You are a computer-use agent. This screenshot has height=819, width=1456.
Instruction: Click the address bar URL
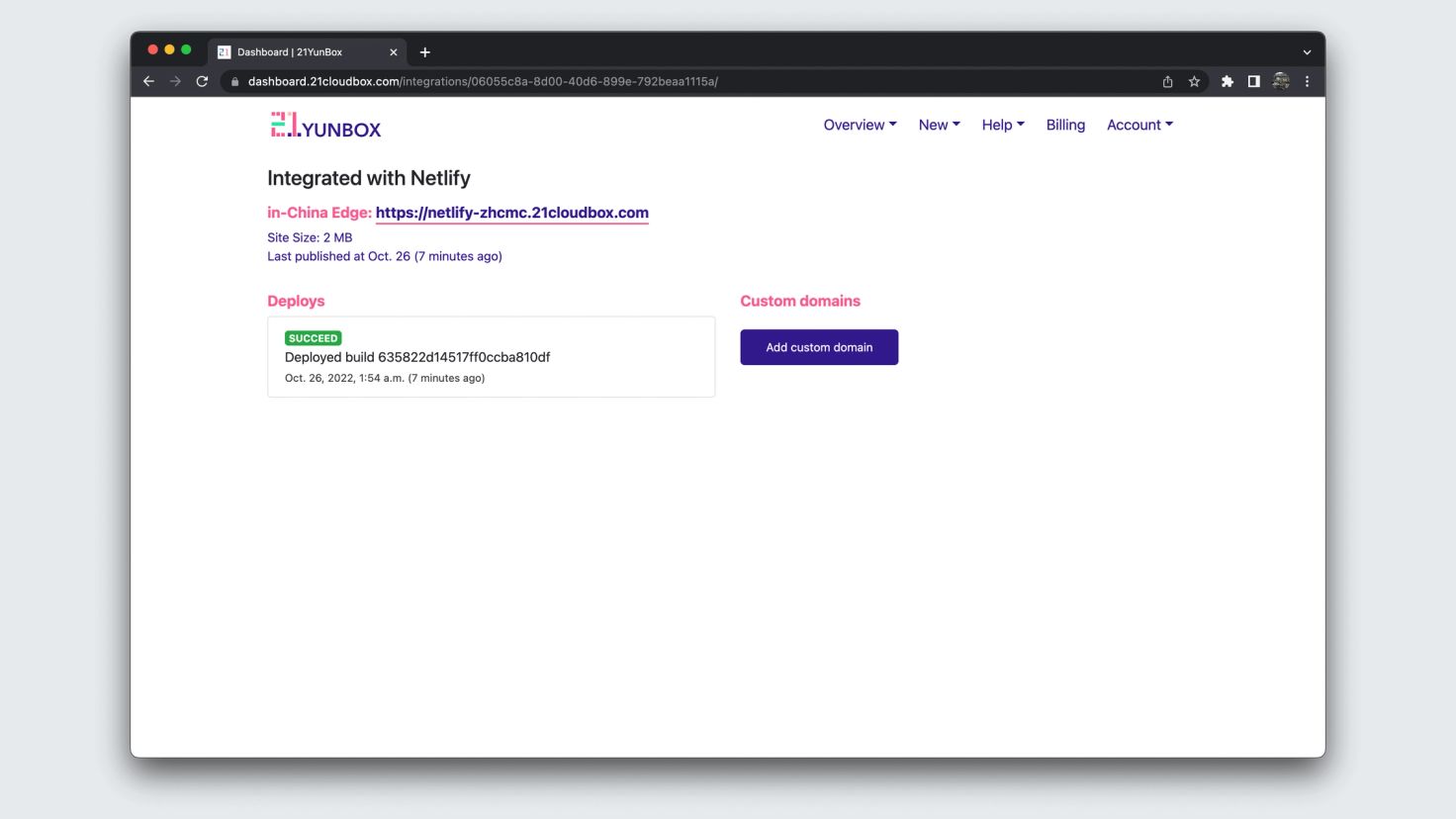(x=483, y=81)
